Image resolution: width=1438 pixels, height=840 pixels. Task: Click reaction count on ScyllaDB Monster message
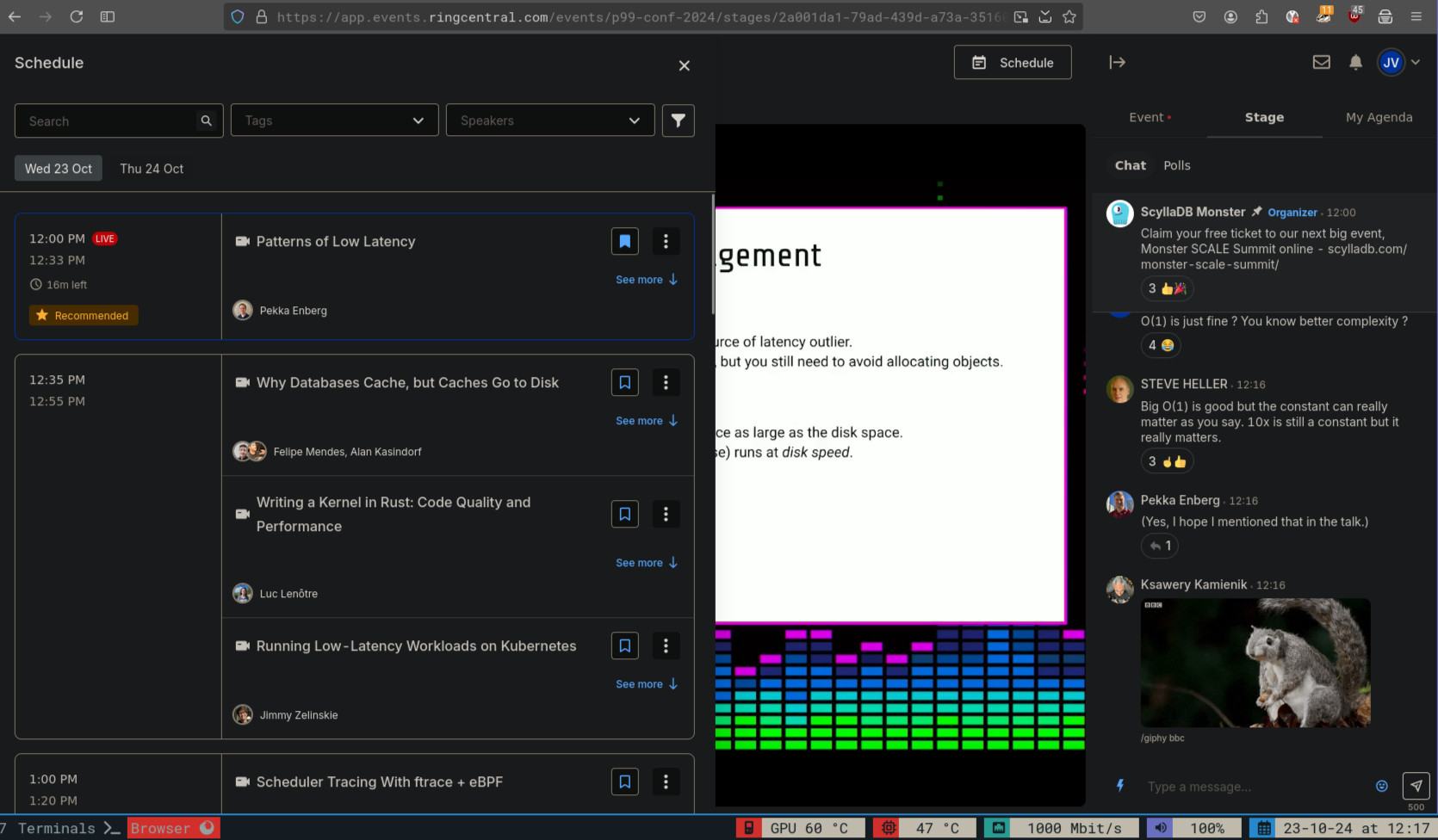point(1168,288)
